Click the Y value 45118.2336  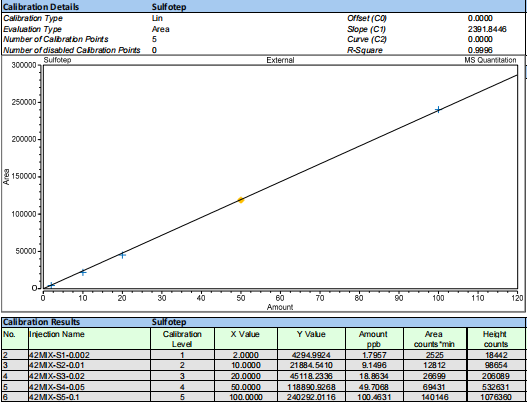[x=311, y=376]
